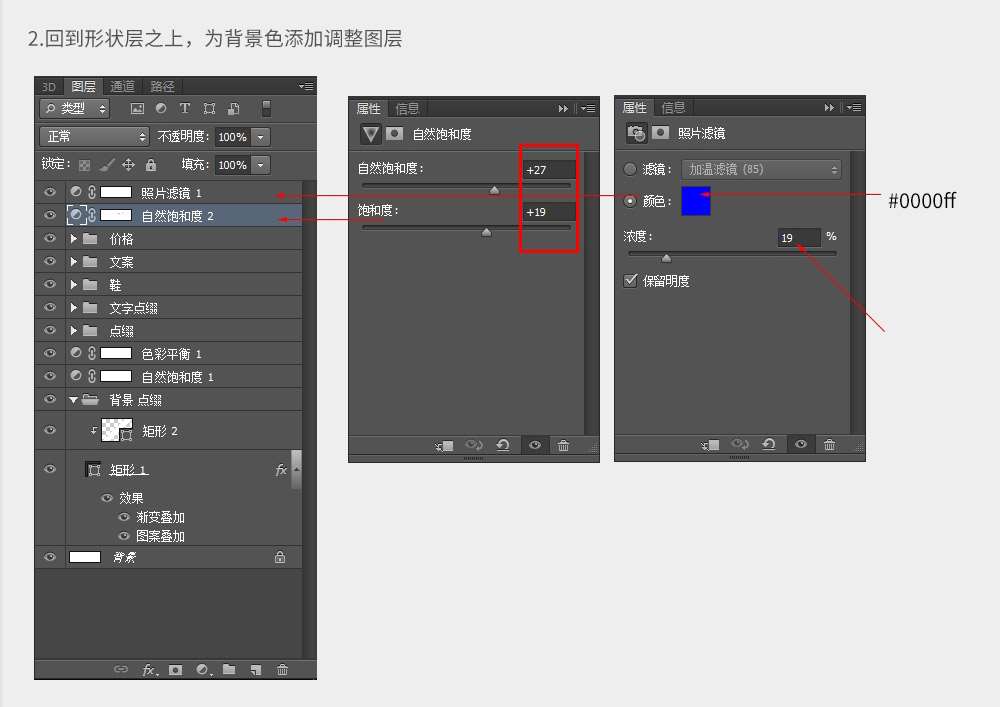The width and height of the screenshot is (1000, 707).
Task: Hide the 照片滤镜 1 layer
Action: (x=50, y=192)
